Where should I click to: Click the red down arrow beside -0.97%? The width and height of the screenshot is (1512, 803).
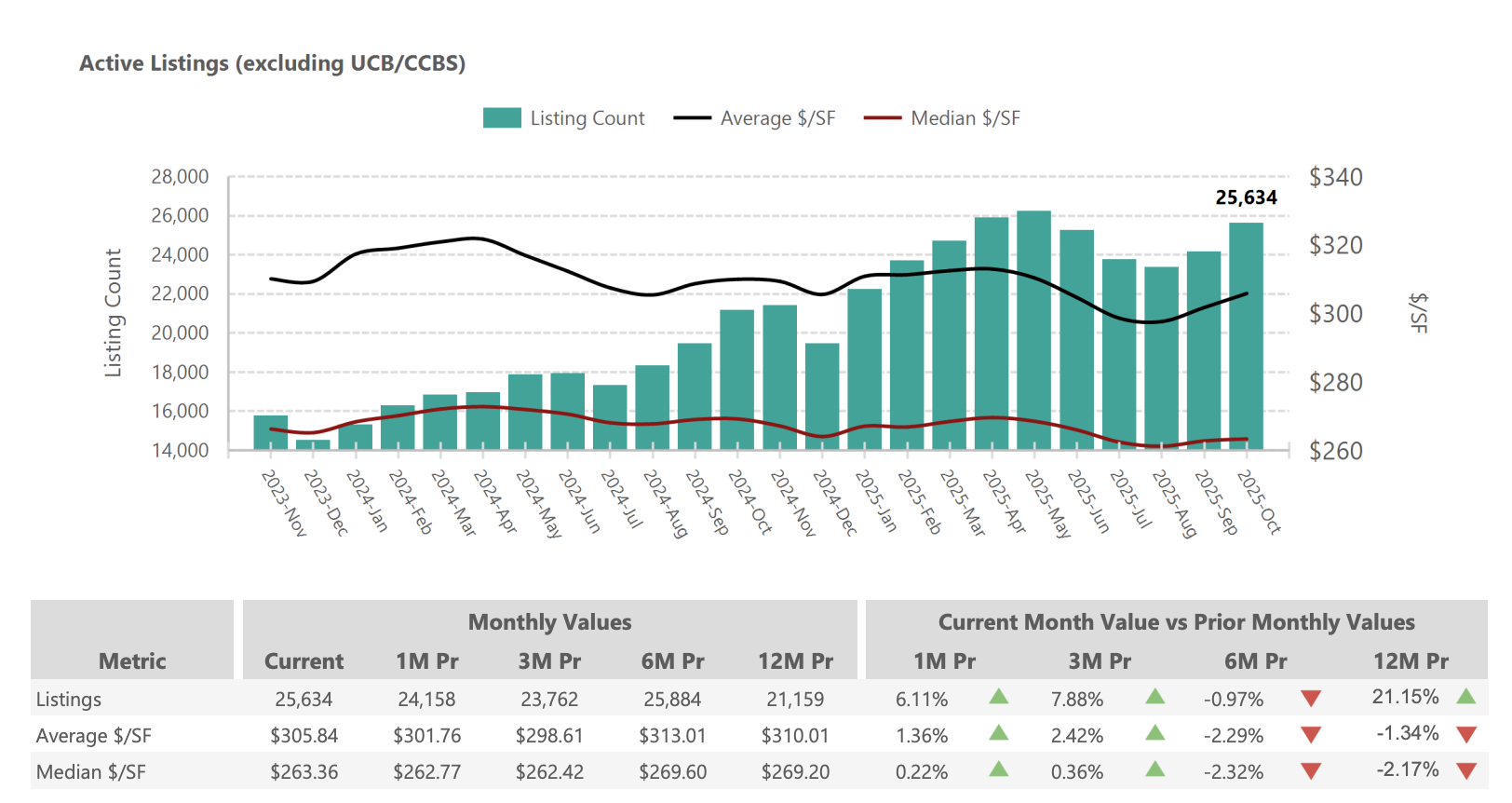click(1311, 699)
